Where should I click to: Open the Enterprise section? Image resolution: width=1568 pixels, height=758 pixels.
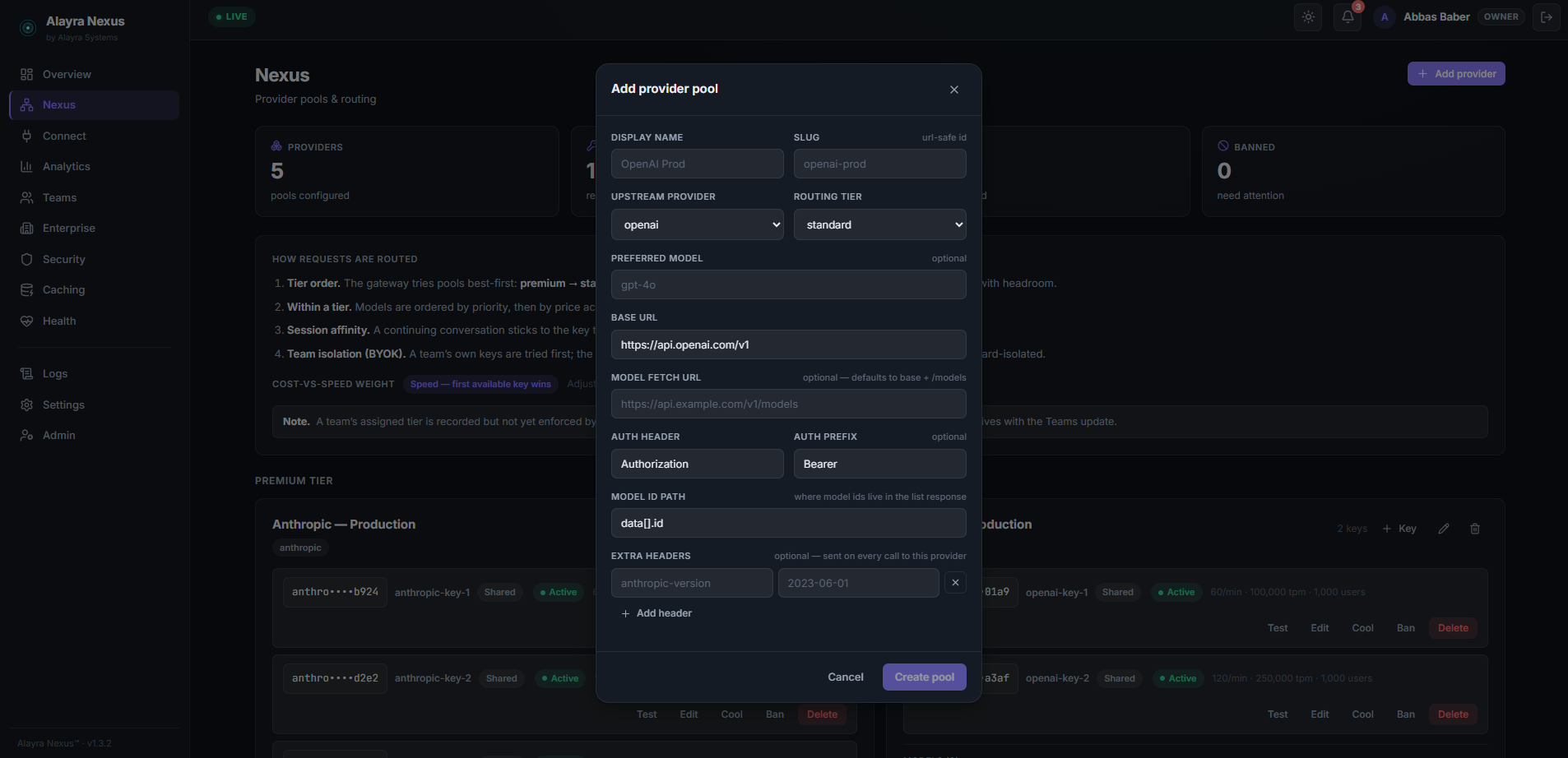click(x=94, y=229)
